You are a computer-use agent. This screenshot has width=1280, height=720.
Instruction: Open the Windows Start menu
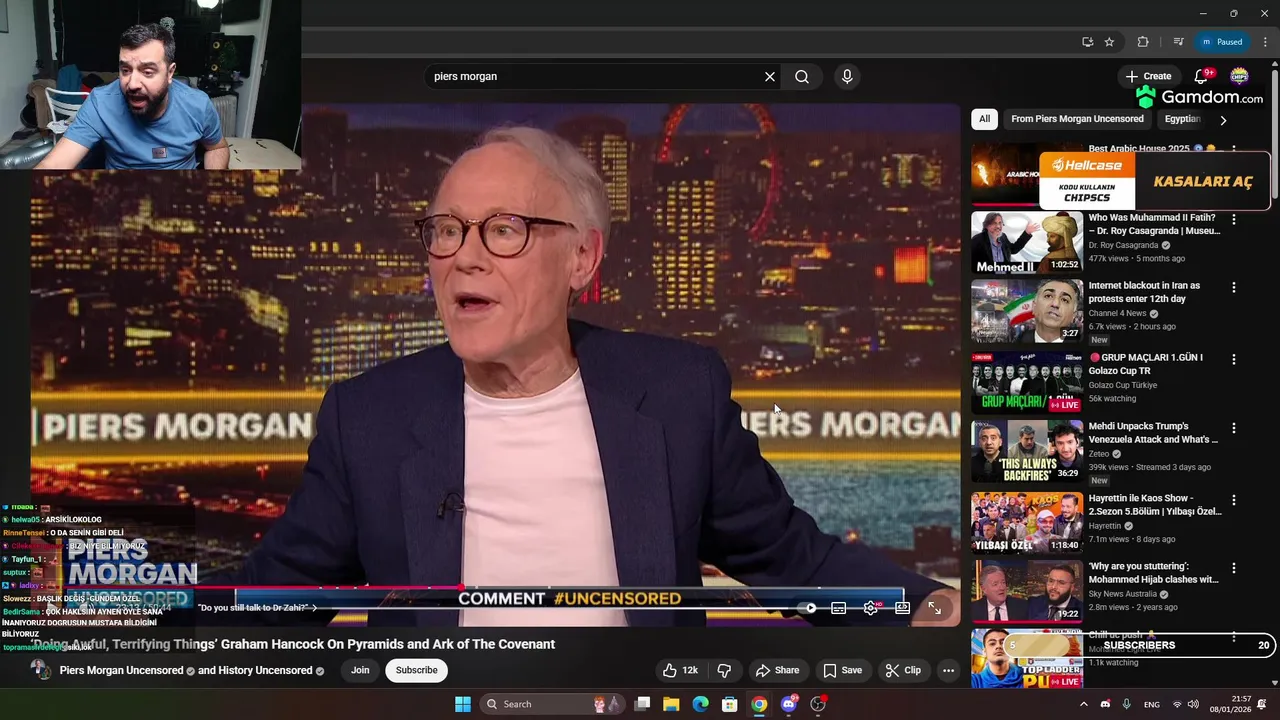pyautogui.click(x=463, y=704)
